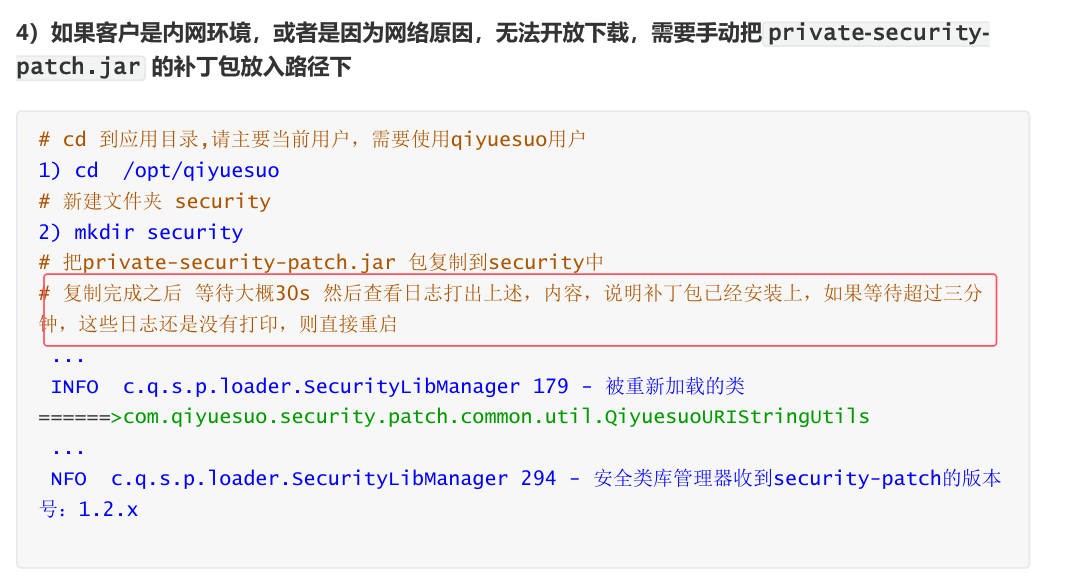Click the "30s" text in red box
Screen dimensions: 1084x587
tap(294, 293)
